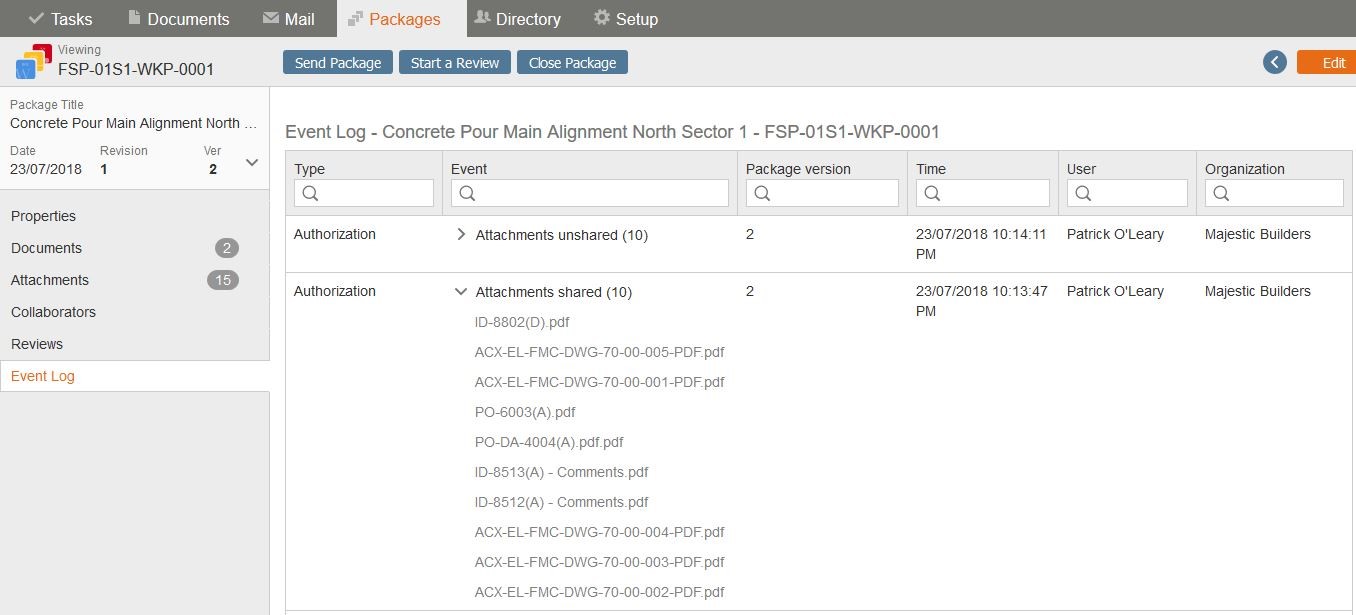Image resolution: width=1356 pixels, height=615 pixels.
Task: Open the Mail tab
Action: coord(288,19)
